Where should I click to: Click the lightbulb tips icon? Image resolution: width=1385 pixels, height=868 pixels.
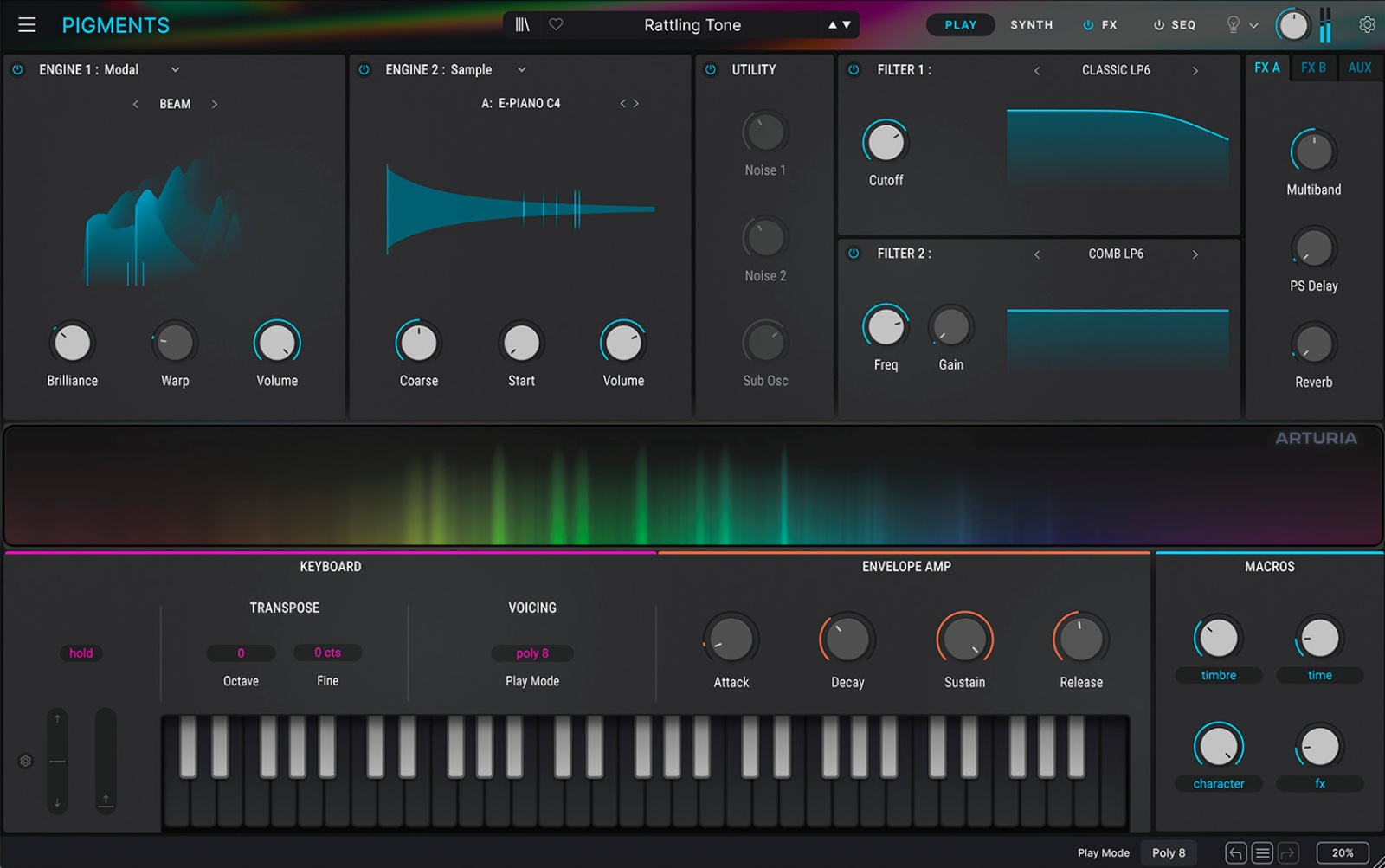pos(1234,25)
